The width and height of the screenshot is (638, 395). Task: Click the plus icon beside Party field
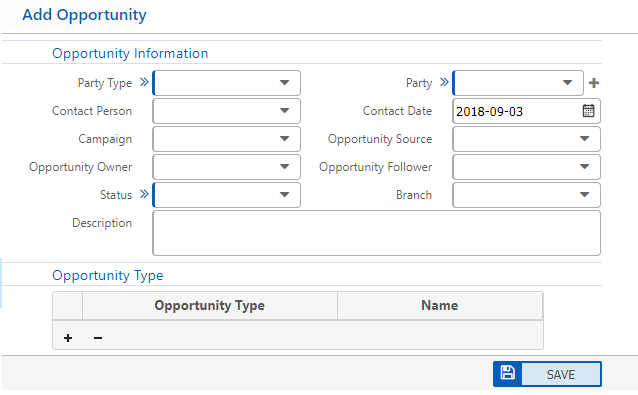pos(594,83)
